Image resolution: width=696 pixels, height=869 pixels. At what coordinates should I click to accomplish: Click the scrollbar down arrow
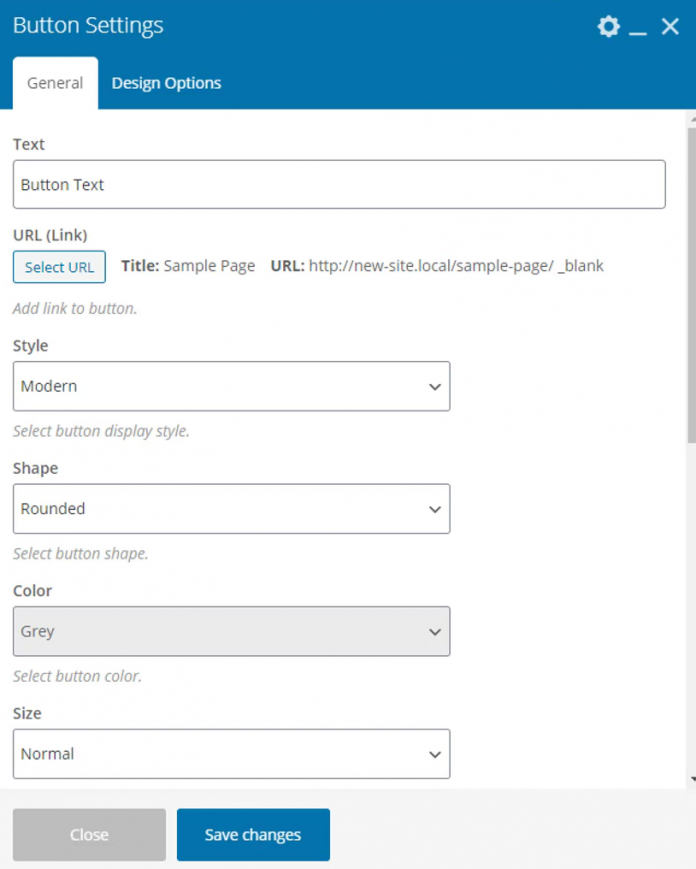point(693,779)
